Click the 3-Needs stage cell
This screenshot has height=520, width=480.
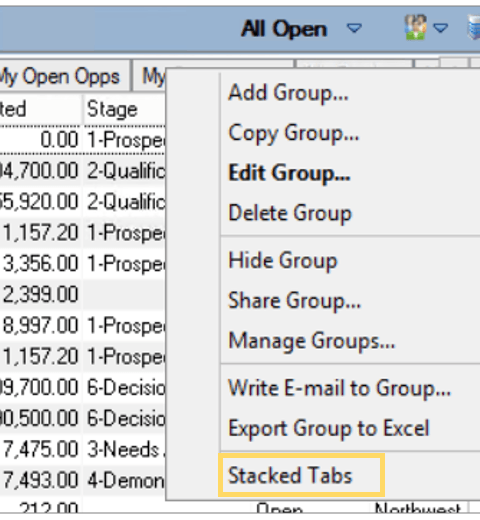click(x=125, y=449)
